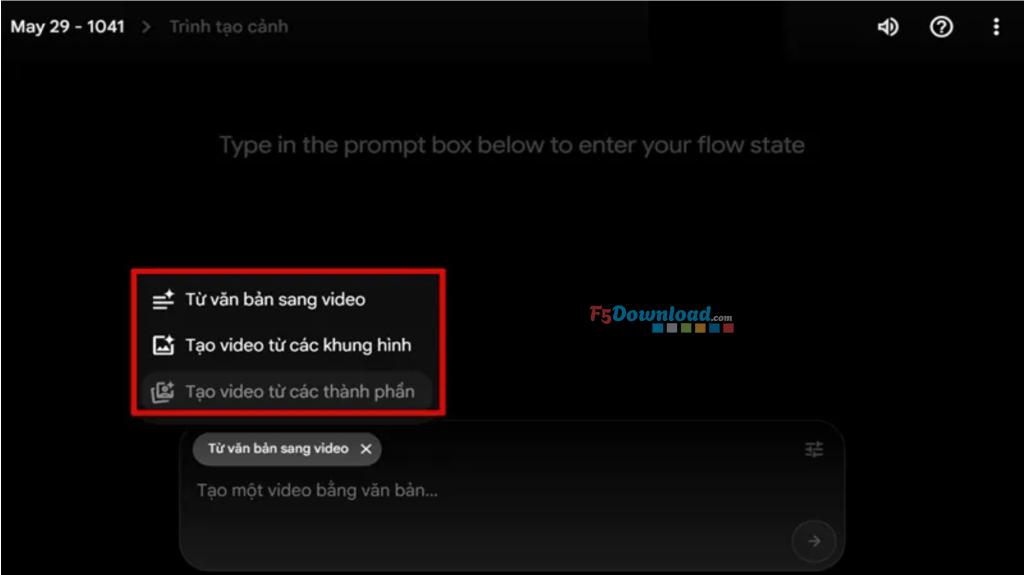
Task: Click the 'Type in the prompt box' heading
Action: [511, 145]
